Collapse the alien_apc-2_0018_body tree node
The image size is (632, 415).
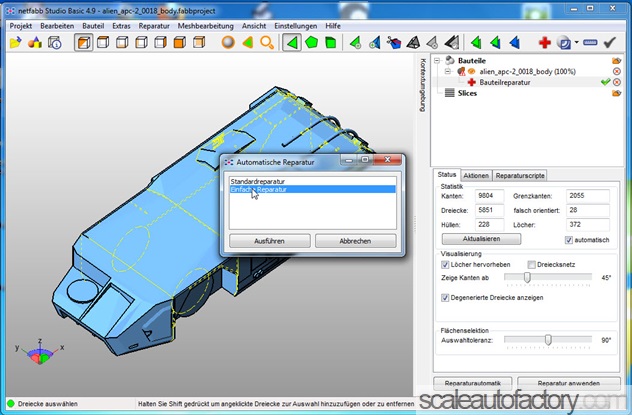click(448, 71)
